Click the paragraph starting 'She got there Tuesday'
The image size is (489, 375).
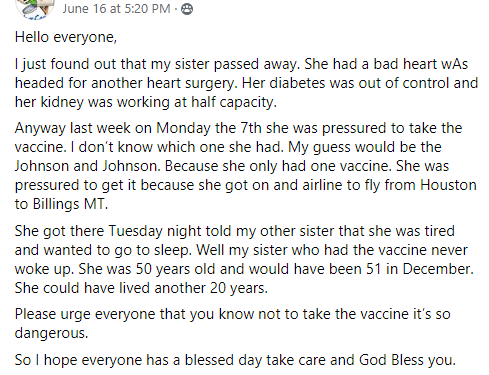(x=244, y=259)
